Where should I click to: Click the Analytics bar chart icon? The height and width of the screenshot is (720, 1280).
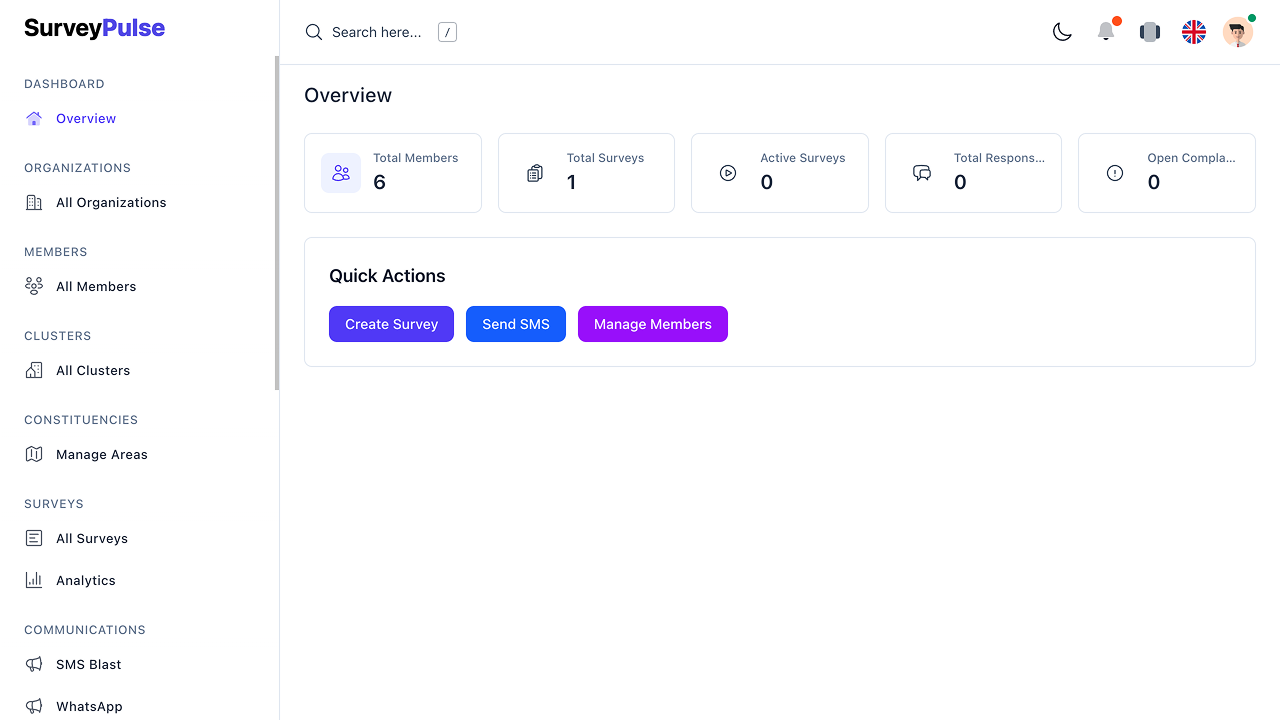pos(34,580)
